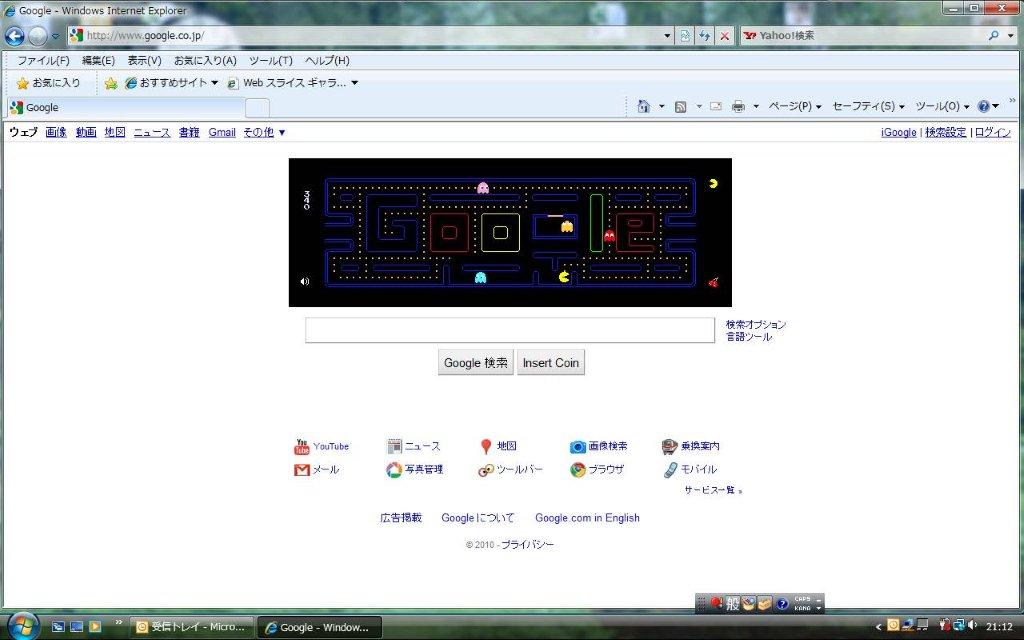
Task: Click the Pac-Man game doodle maze
Action: click(510, 232)
